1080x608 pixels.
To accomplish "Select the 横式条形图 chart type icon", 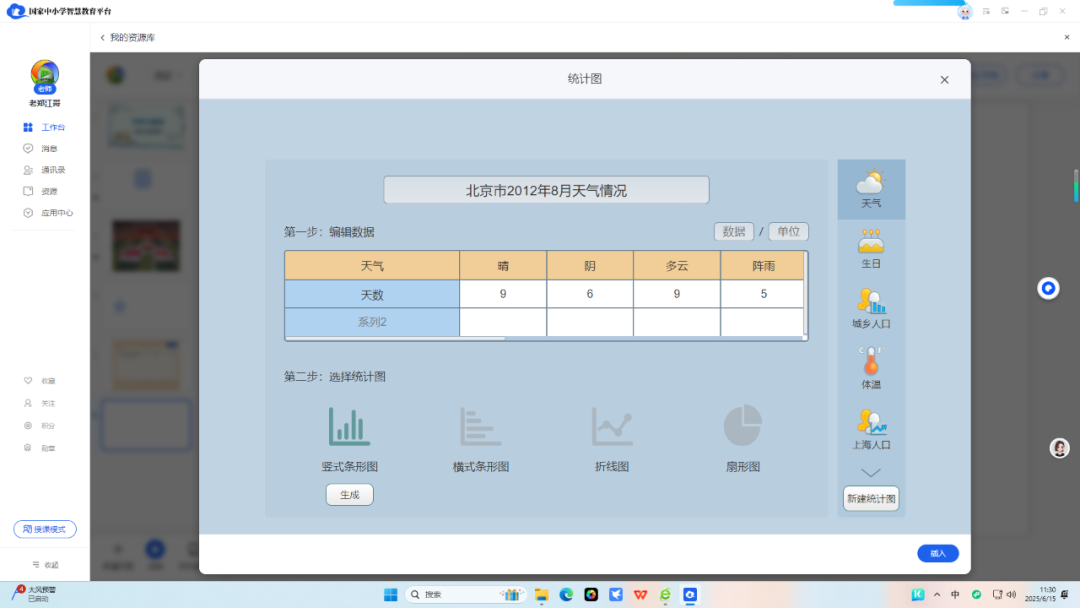I will [x=480, y=425].
